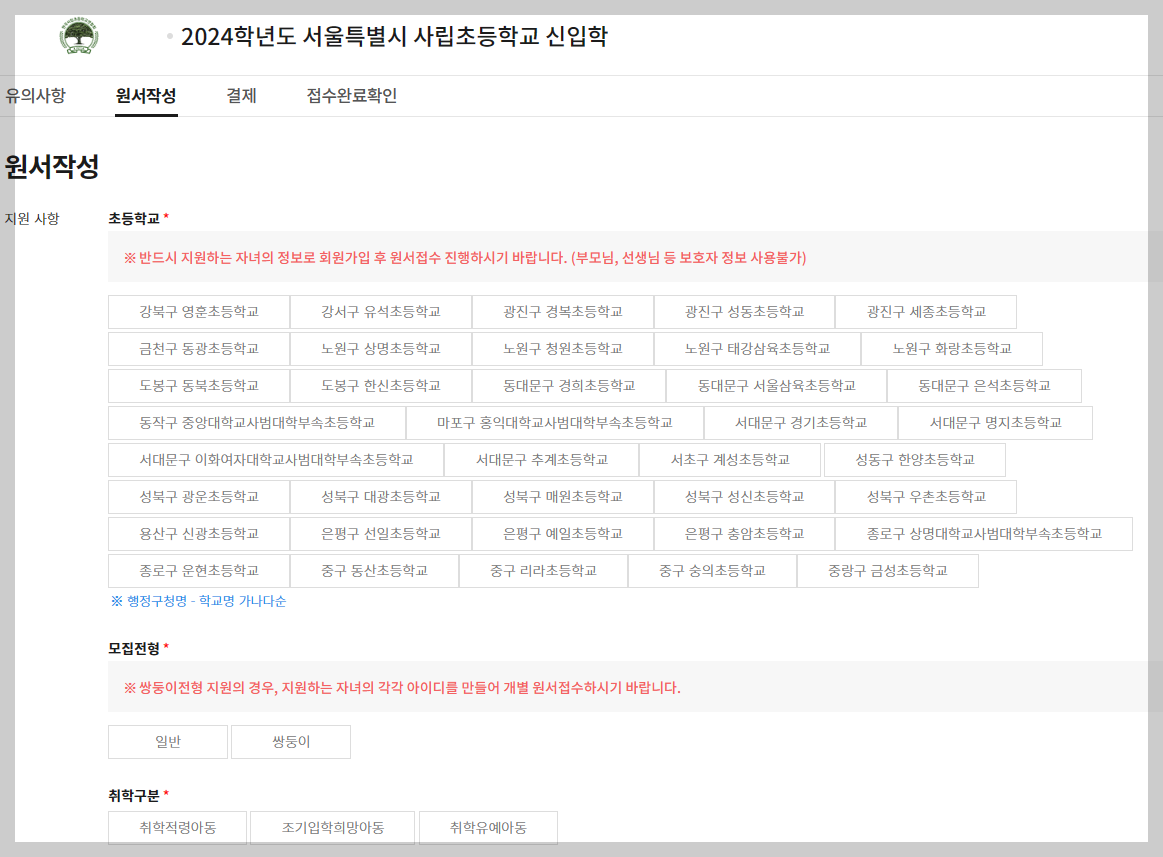Go to the 결제 tab

pos(241,96)
